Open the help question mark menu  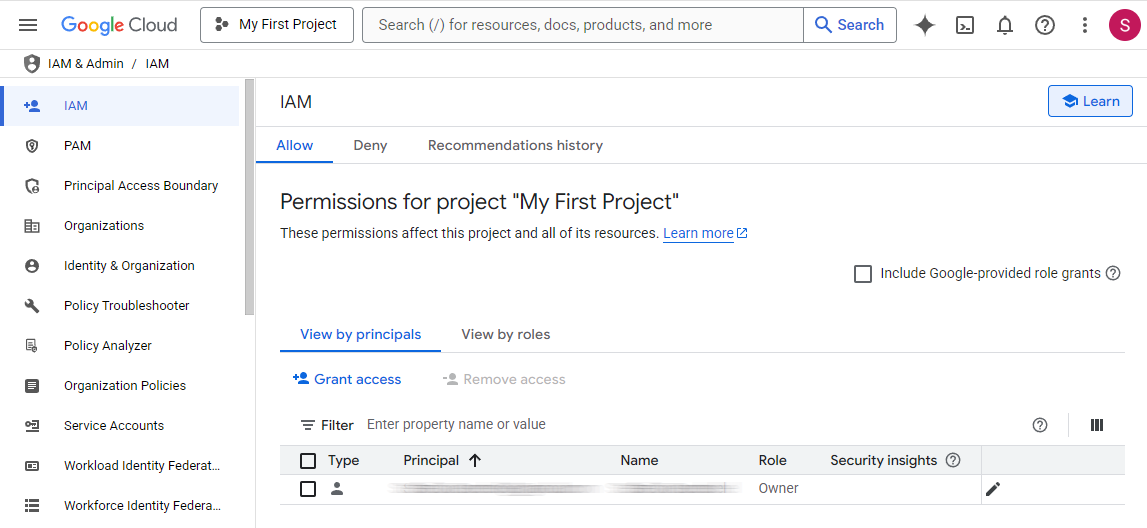1045,25
